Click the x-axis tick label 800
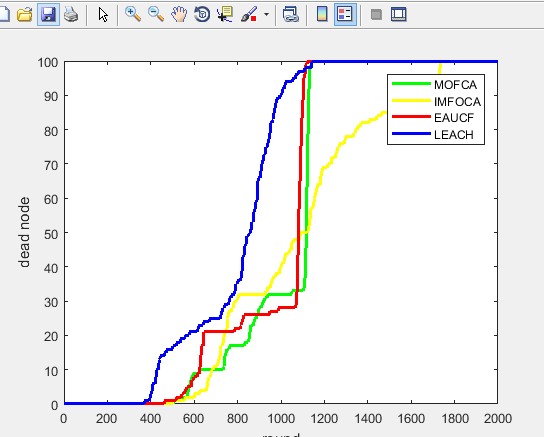 tap(238, 419)
